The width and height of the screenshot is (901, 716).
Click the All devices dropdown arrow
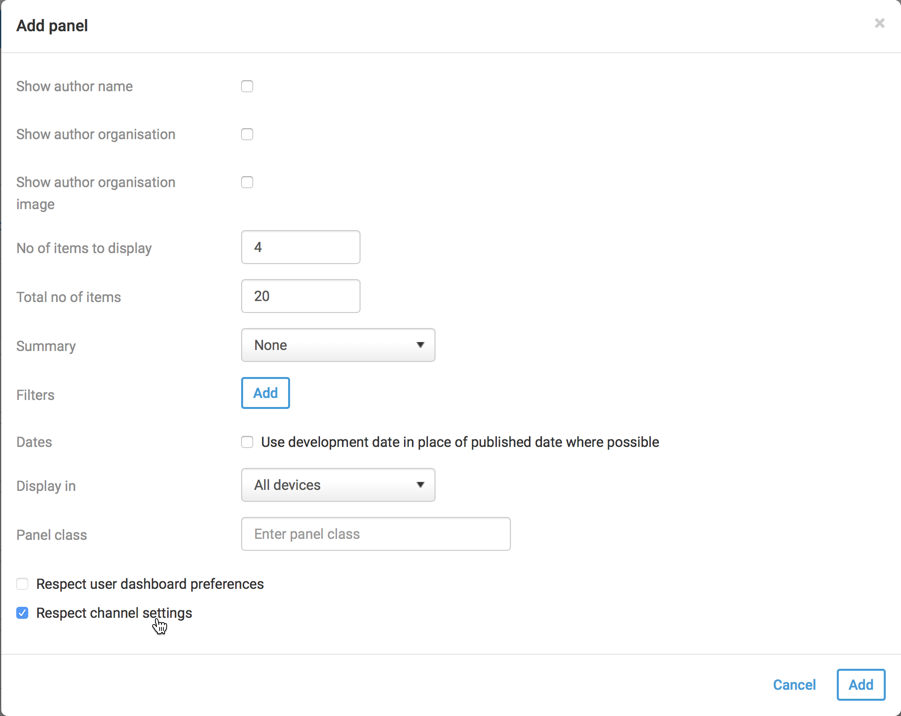420,485
